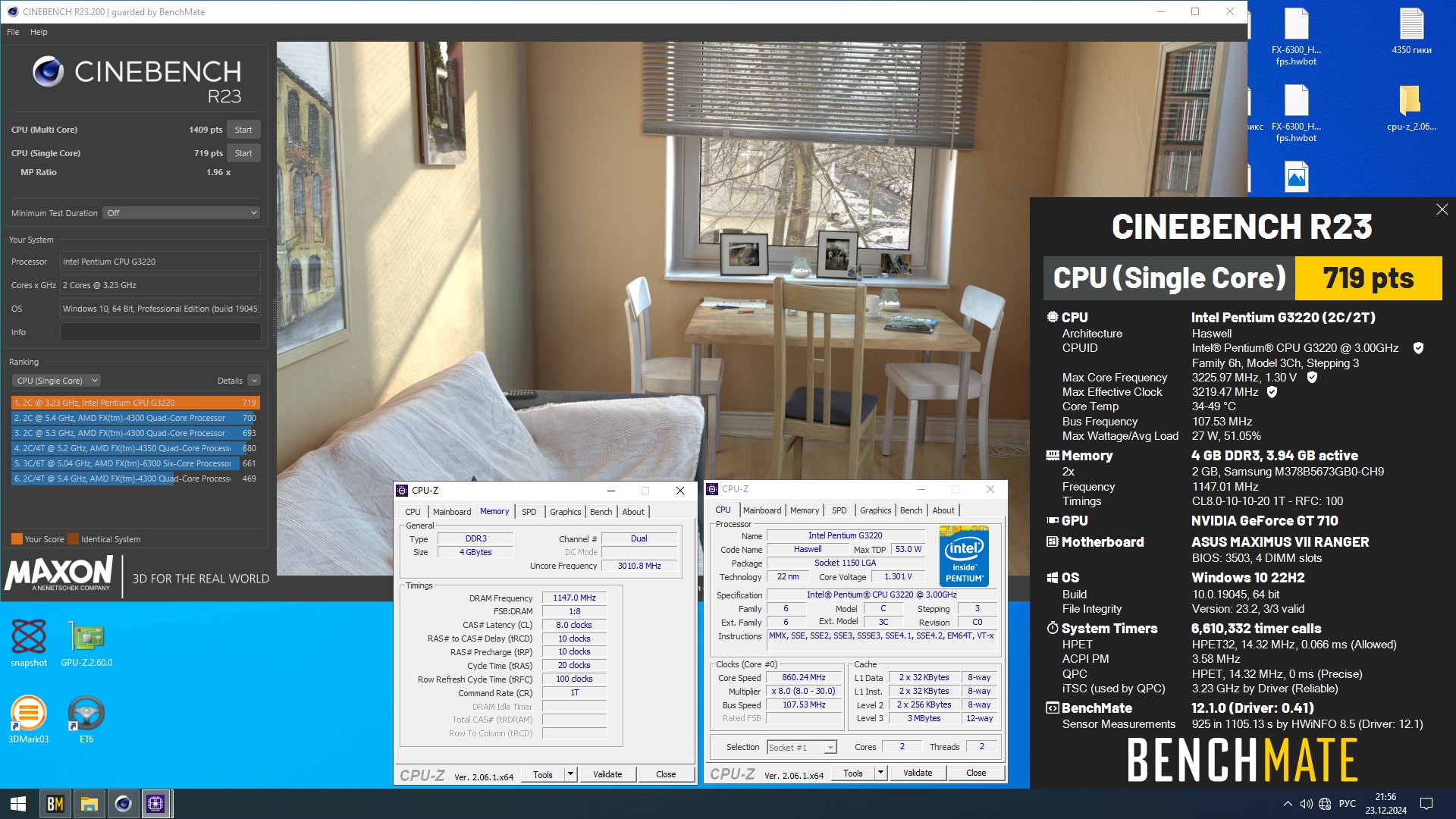Image resolution: width=1456 pixels, height=819 pixels.
Task: Switch to CPU-Z taskbar icon
Action: (155, 804)
